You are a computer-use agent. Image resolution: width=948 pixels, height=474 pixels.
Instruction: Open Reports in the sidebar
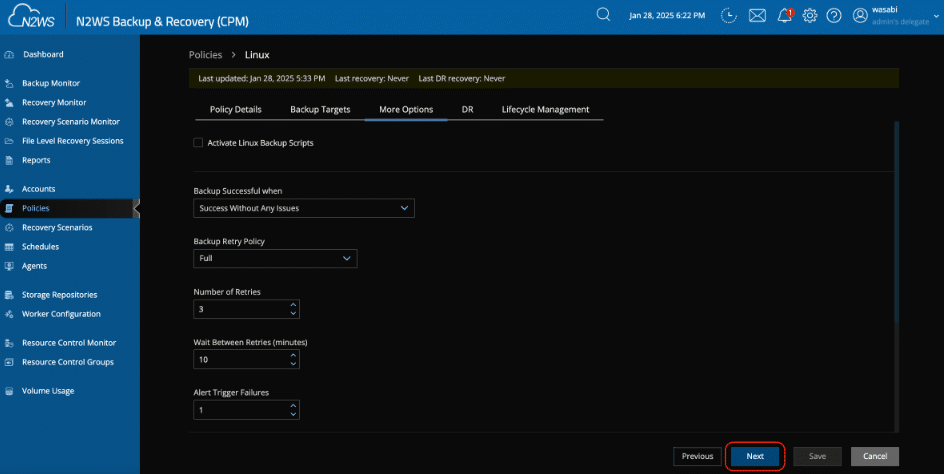(x=36, y=161)
